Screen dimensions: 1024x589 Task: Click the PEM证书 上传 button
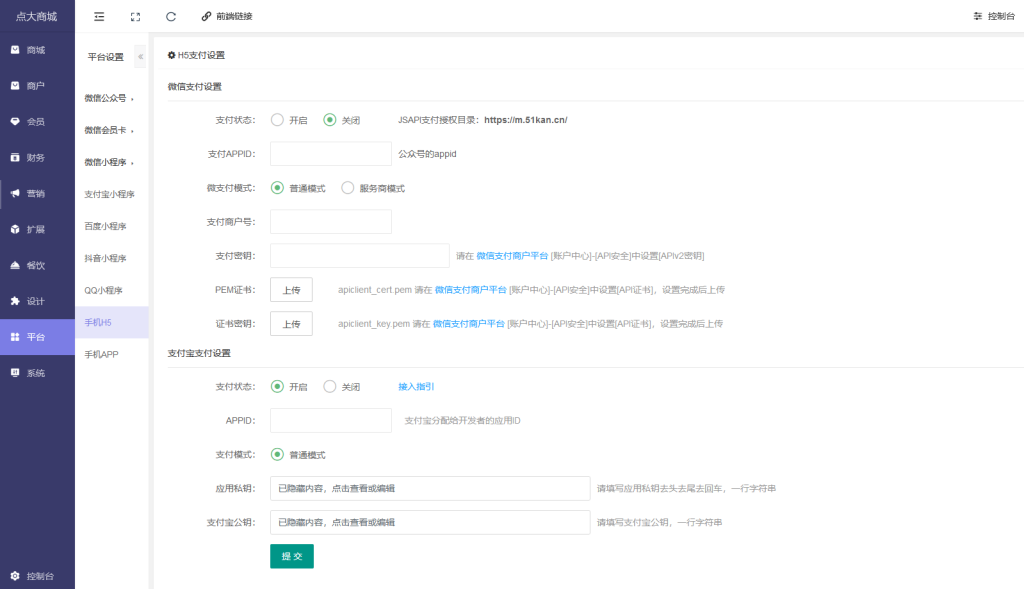291,290
